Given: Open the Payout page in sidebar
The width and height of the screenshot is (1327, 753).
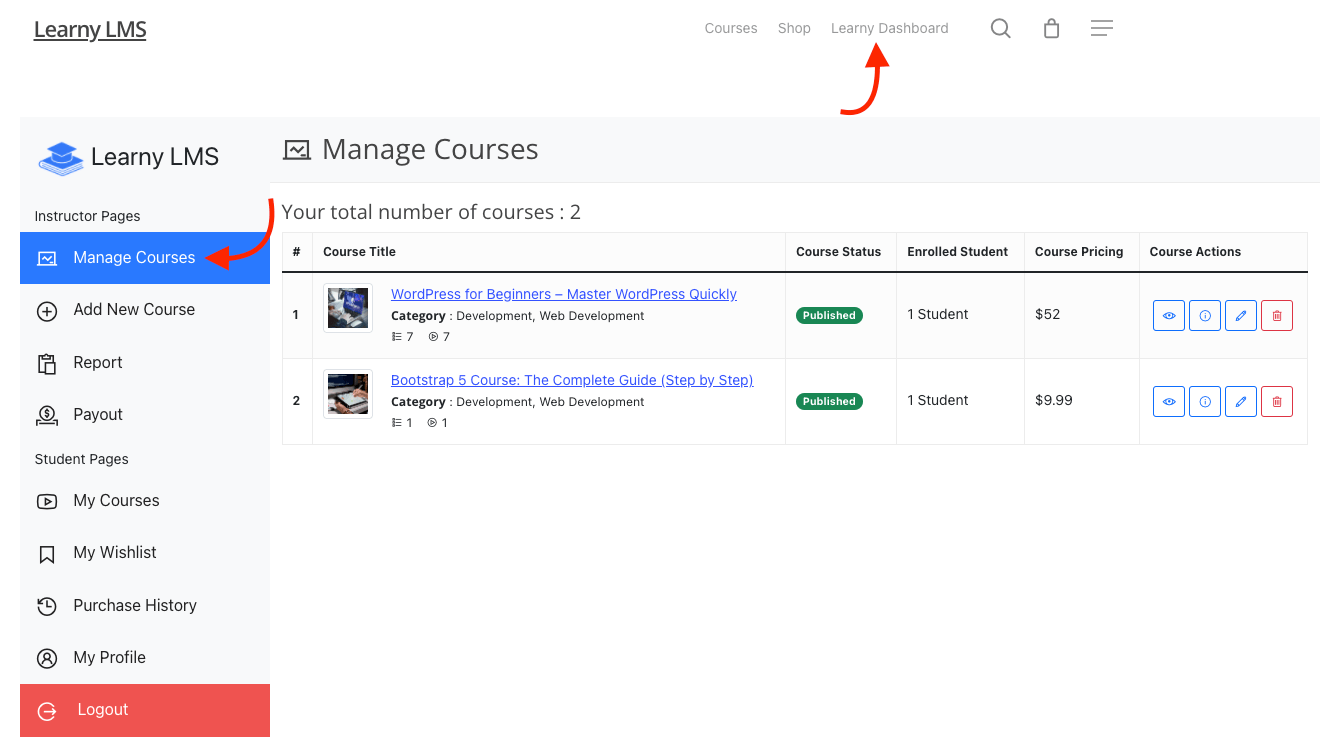Looking at the screenshot, I should point(145,414).
